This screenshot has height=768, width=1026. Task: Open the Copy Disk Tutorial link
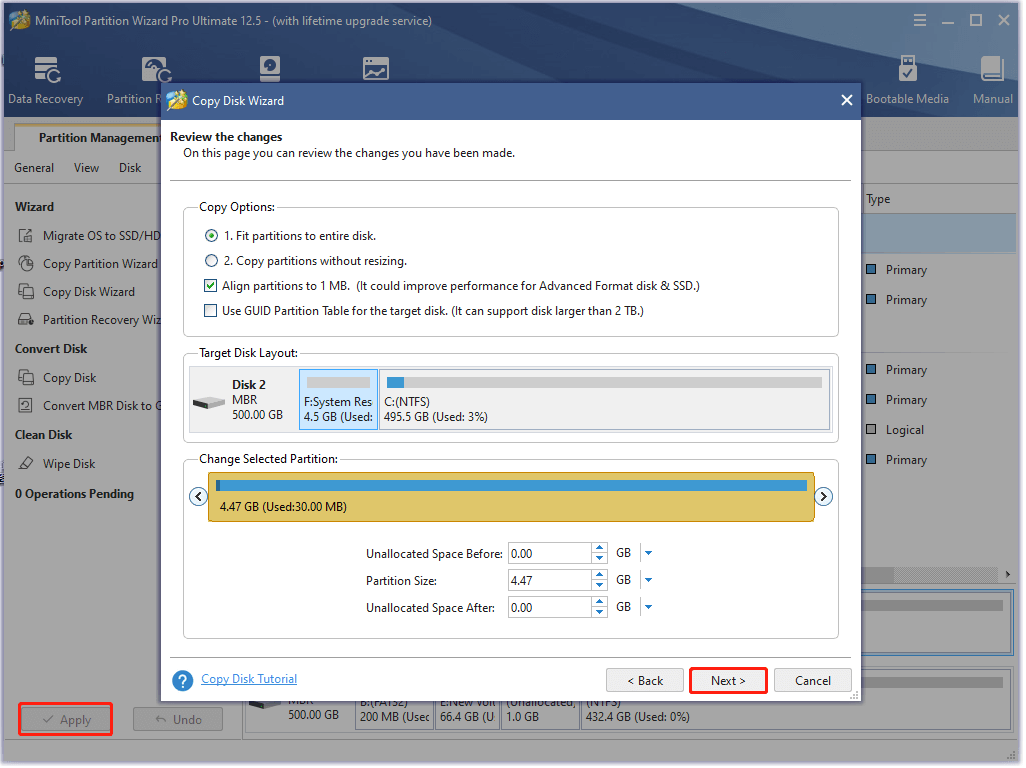[x=249, y=679]
